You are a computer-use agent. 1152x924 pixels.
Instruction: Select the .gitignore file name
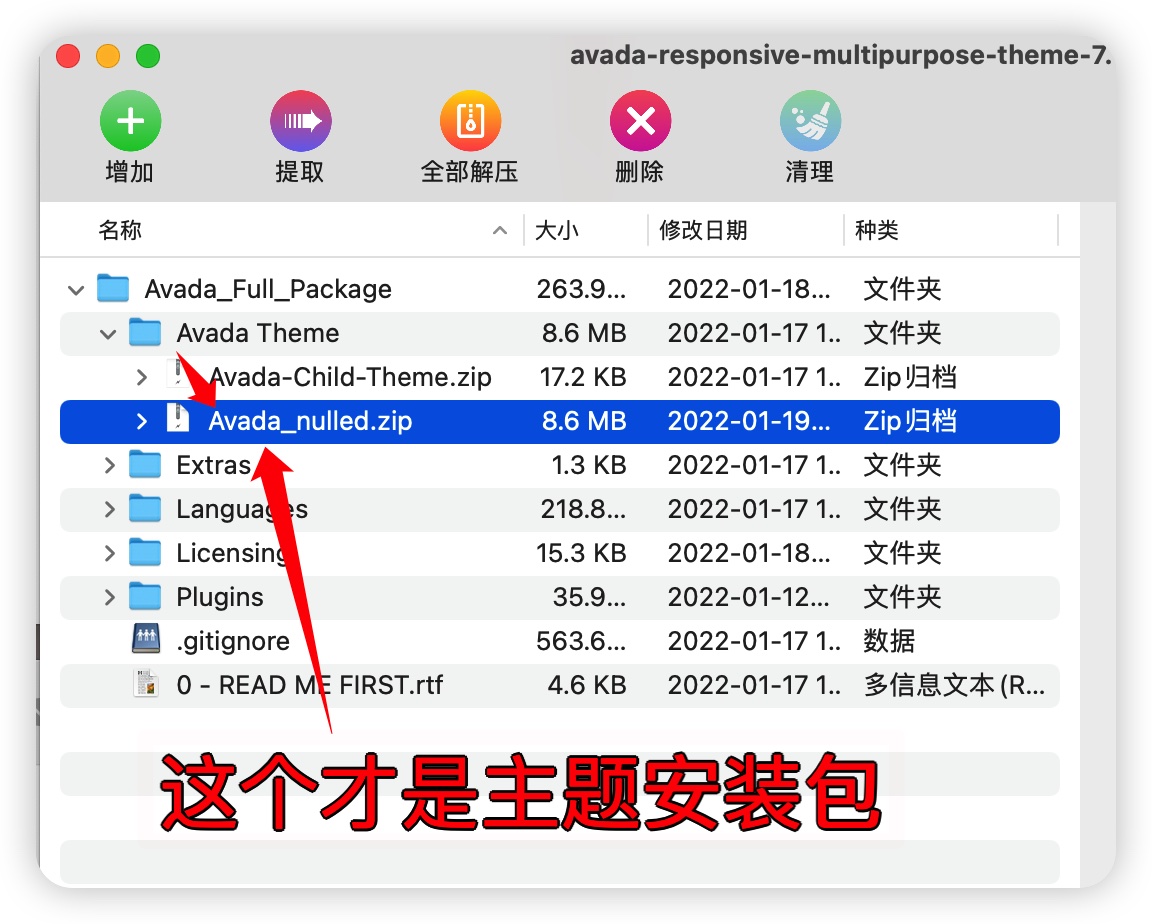(x=233, y=641)
